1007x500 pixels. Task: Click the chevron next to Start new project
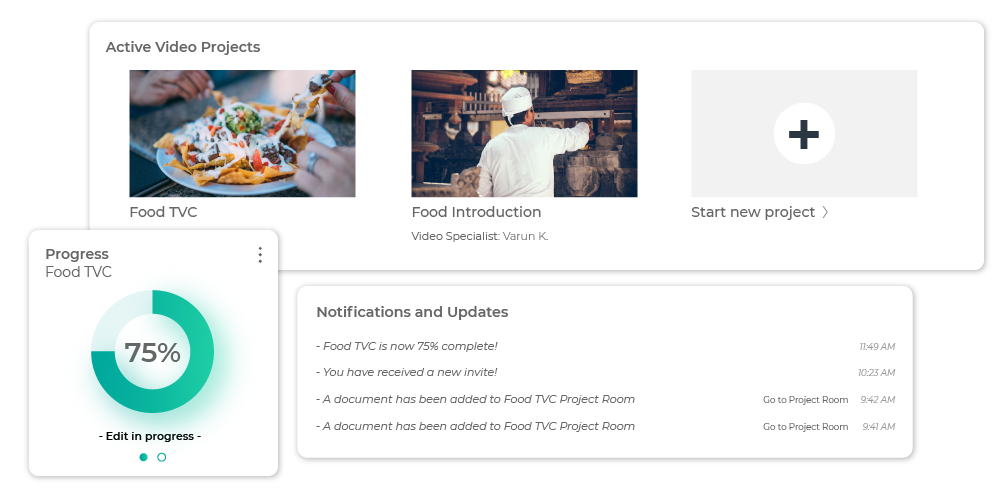[825, 212]
